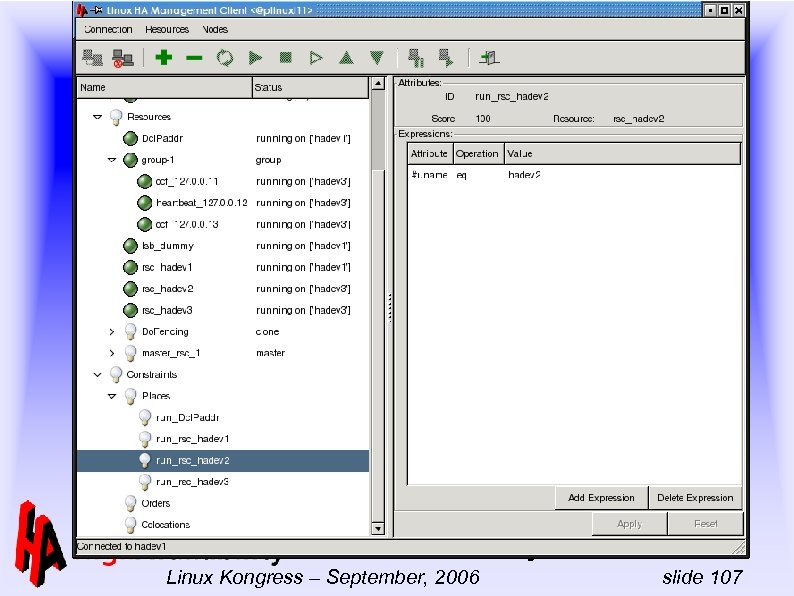Click green status icon of rsc_hadev1
The height and width of the screenshot is (596, 794).
click(x=130, y=267)
